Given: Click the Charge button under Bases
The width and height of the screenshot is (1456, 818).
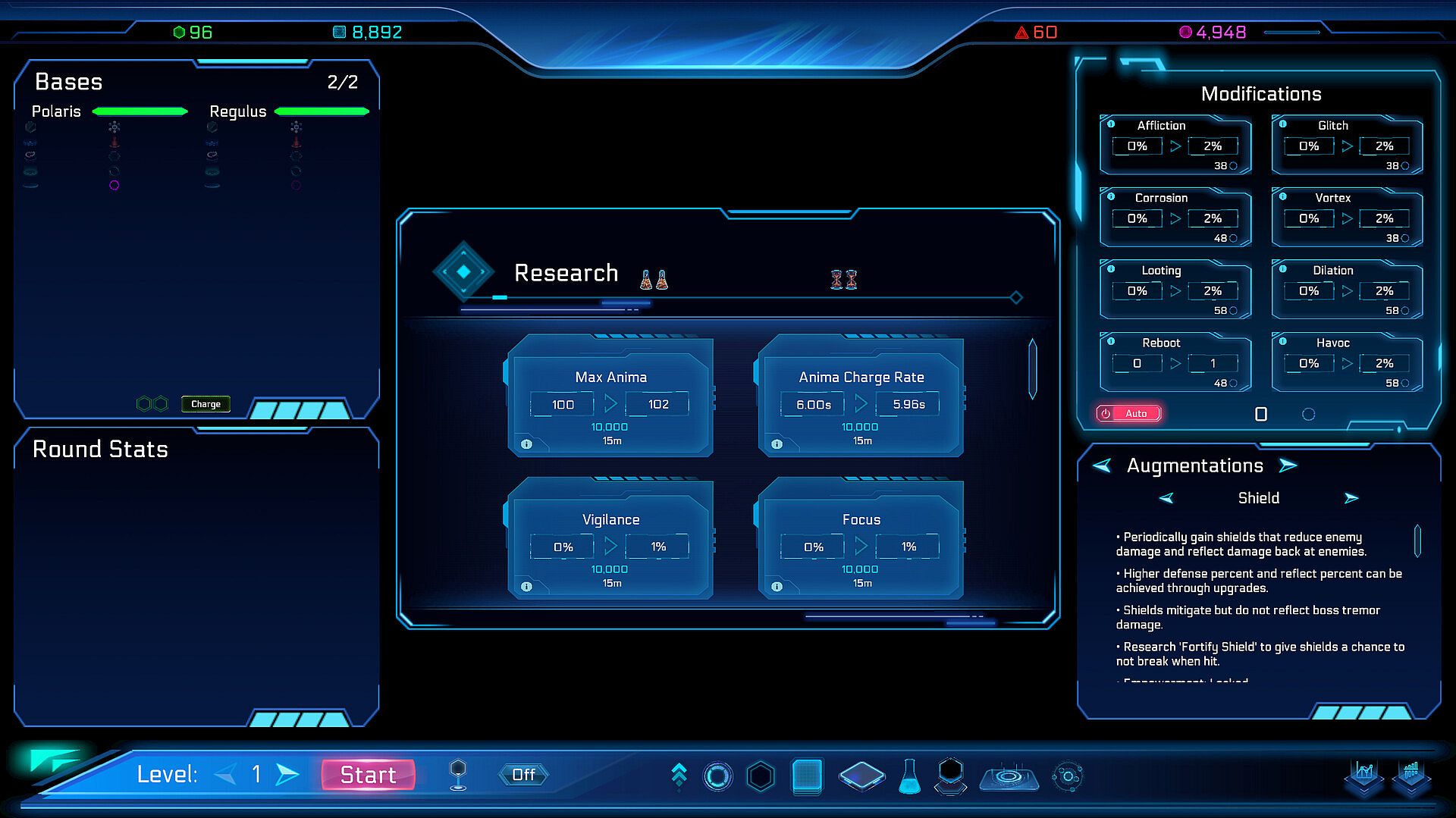Looking at the screenshot, I should coord(206,404).
